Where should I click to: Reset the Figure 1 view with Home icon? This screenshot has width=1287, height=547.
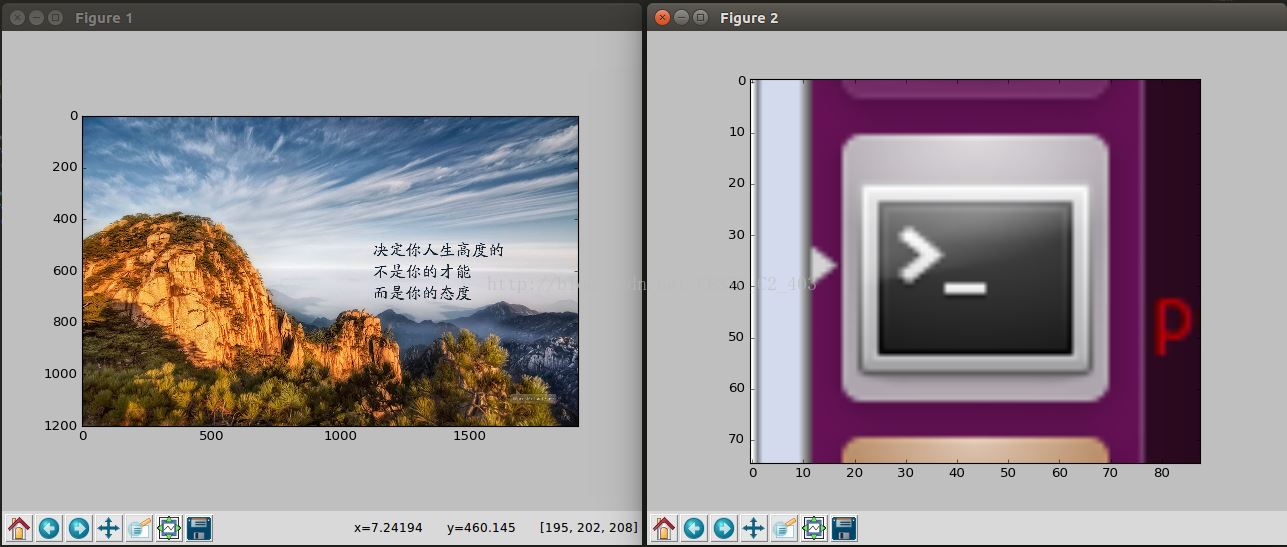(19, 528)
